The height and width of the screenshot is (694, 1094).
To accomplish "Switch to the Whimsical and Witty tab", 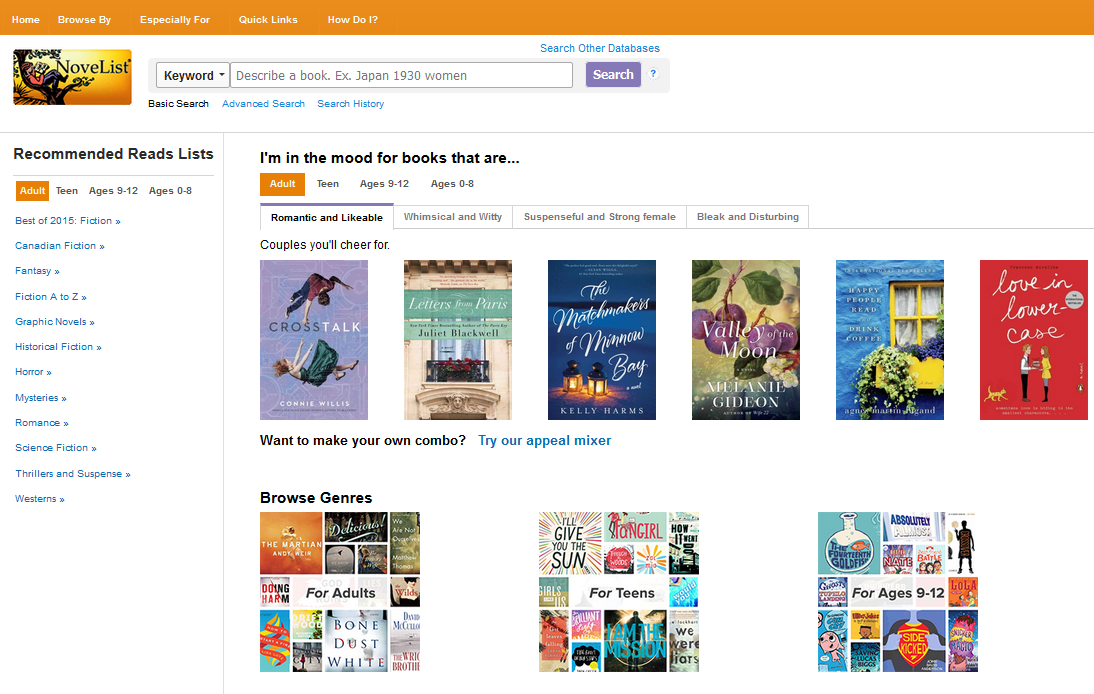I will (452, 217).
